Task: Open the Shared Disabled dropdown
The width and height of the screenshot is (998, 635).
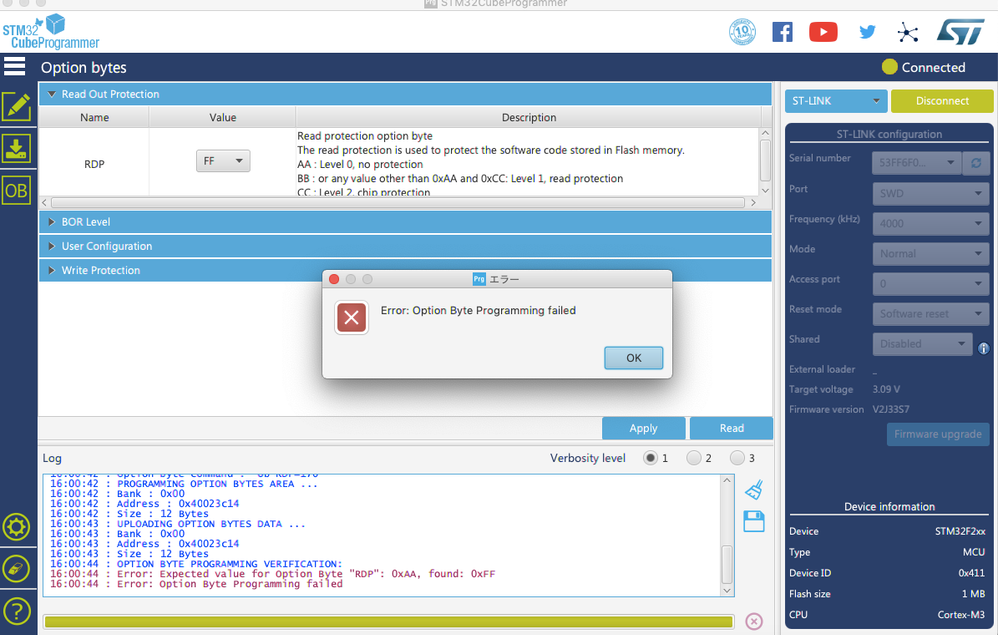Action: [922, 344]
